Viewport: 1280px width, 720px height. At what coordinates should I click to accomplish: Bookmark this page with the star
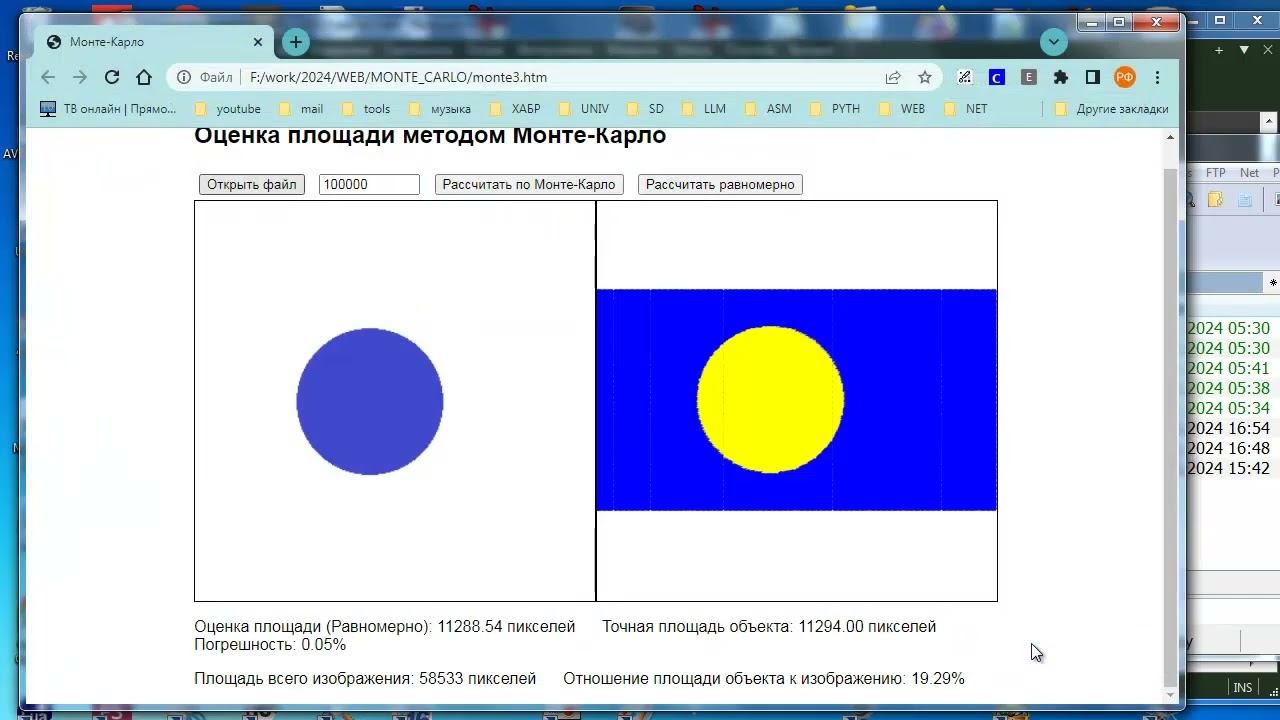click(x=925, y=77)
